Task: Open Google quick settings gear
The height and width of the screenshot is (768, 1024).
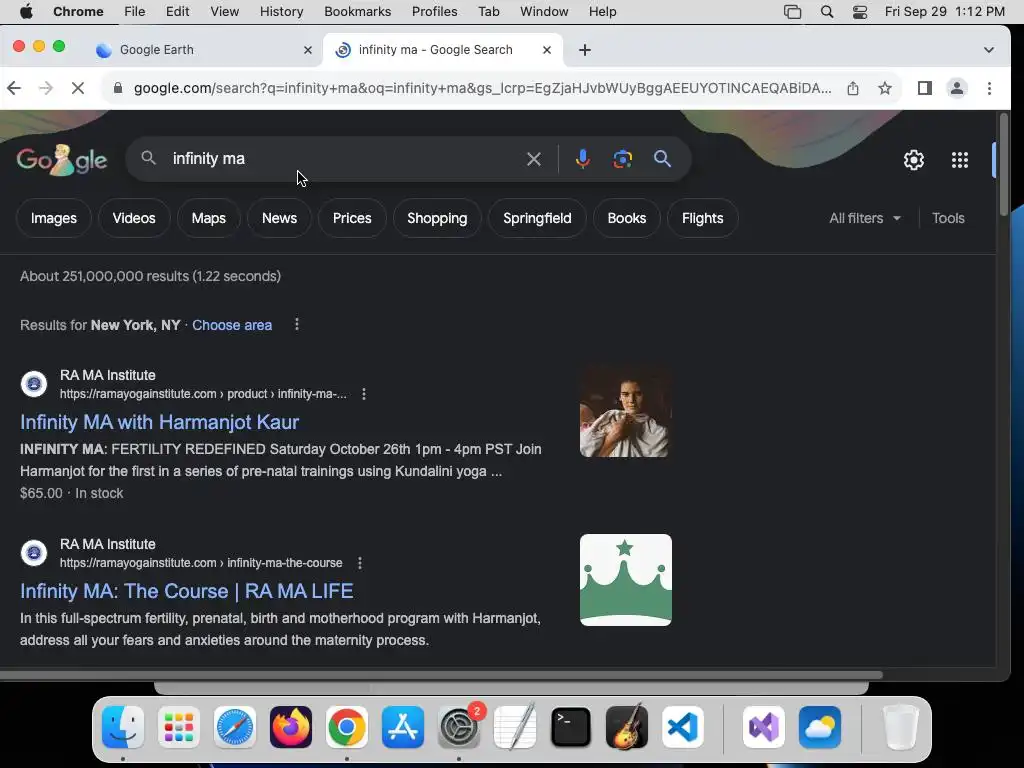Action: 914,160
